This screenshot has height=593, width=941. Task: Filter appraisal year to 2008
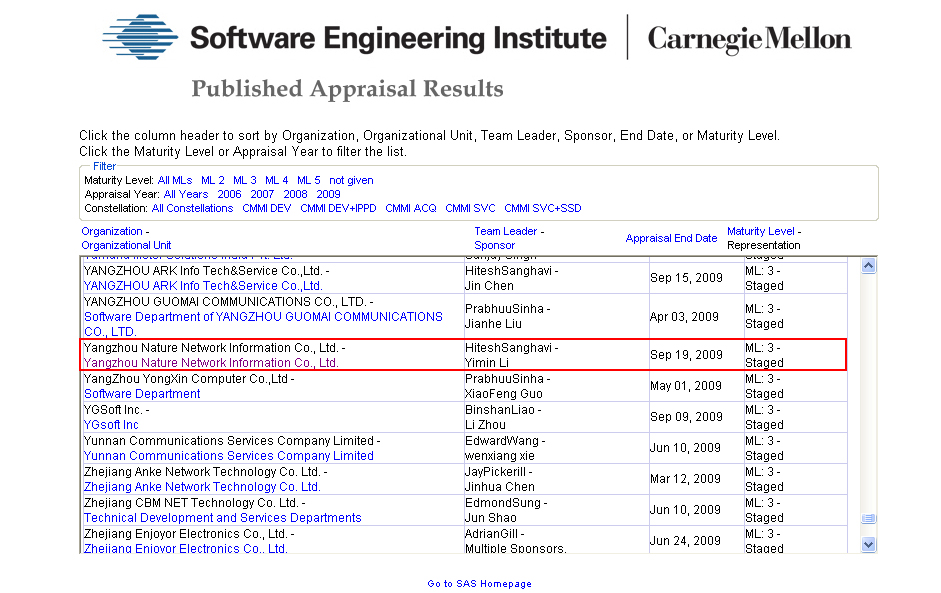click(x=295, y=194)
